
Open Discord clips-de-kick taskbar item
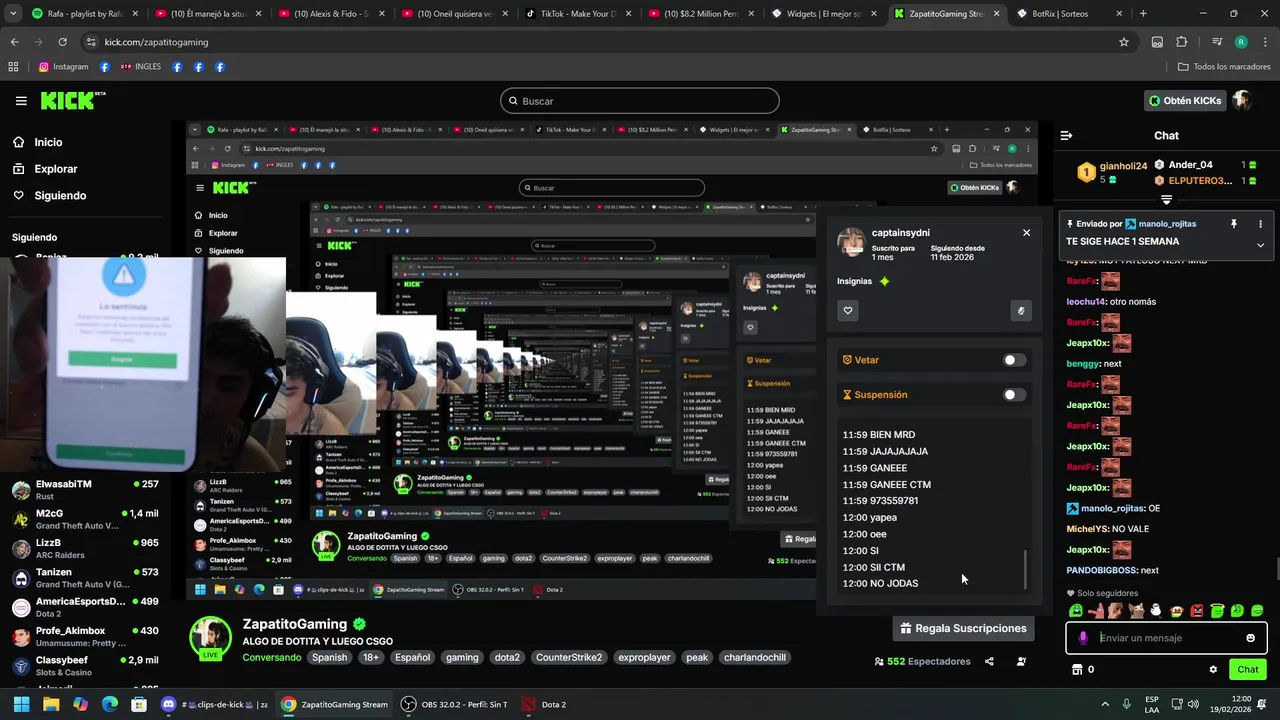(214, 704)
